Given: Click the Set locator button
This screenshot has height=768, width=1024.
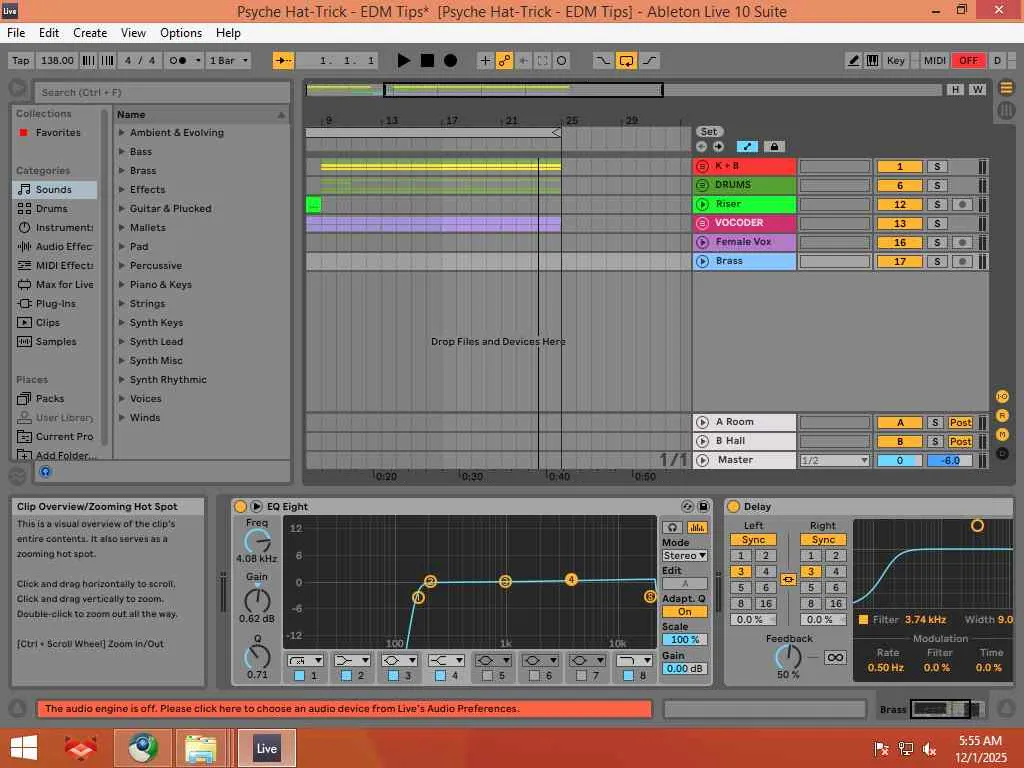Looking at the screenshot, I should (x=709, y=131).
